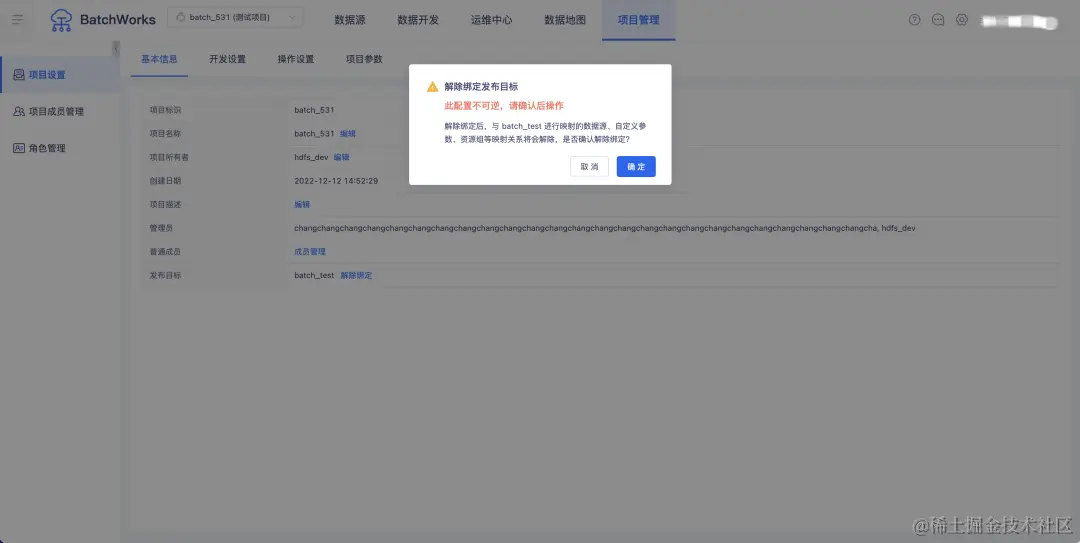
Task: Click 编辑 next to hdfs_dev owner
Action: pyautogui.click(x=342, y=157)
